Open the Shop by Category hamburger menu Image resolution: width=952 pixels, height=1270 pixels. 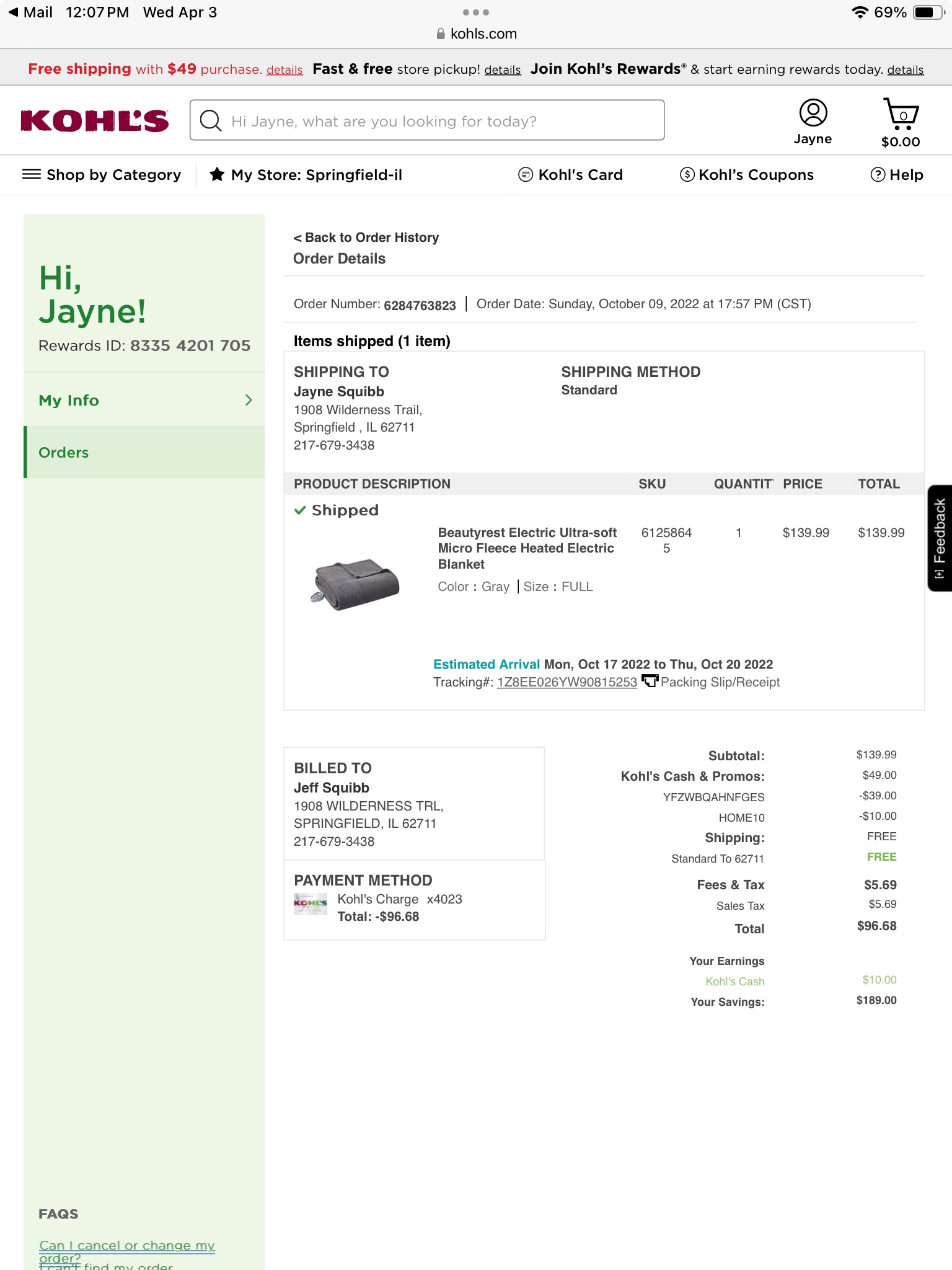[x=32, y=174]
